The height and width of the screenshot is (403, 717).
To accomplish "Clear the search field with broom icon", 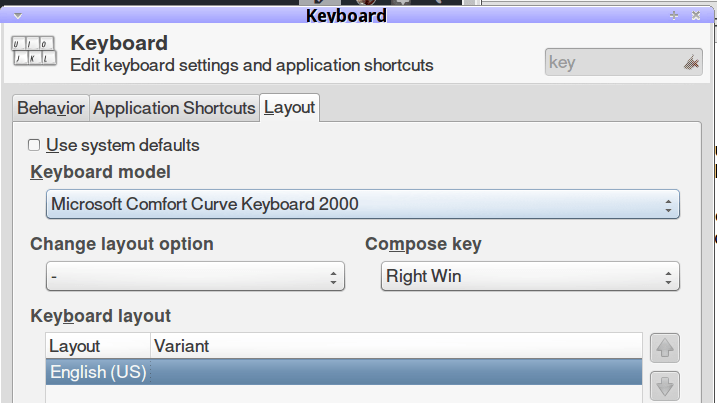I will pyautogui.click(x=691, y=63).
